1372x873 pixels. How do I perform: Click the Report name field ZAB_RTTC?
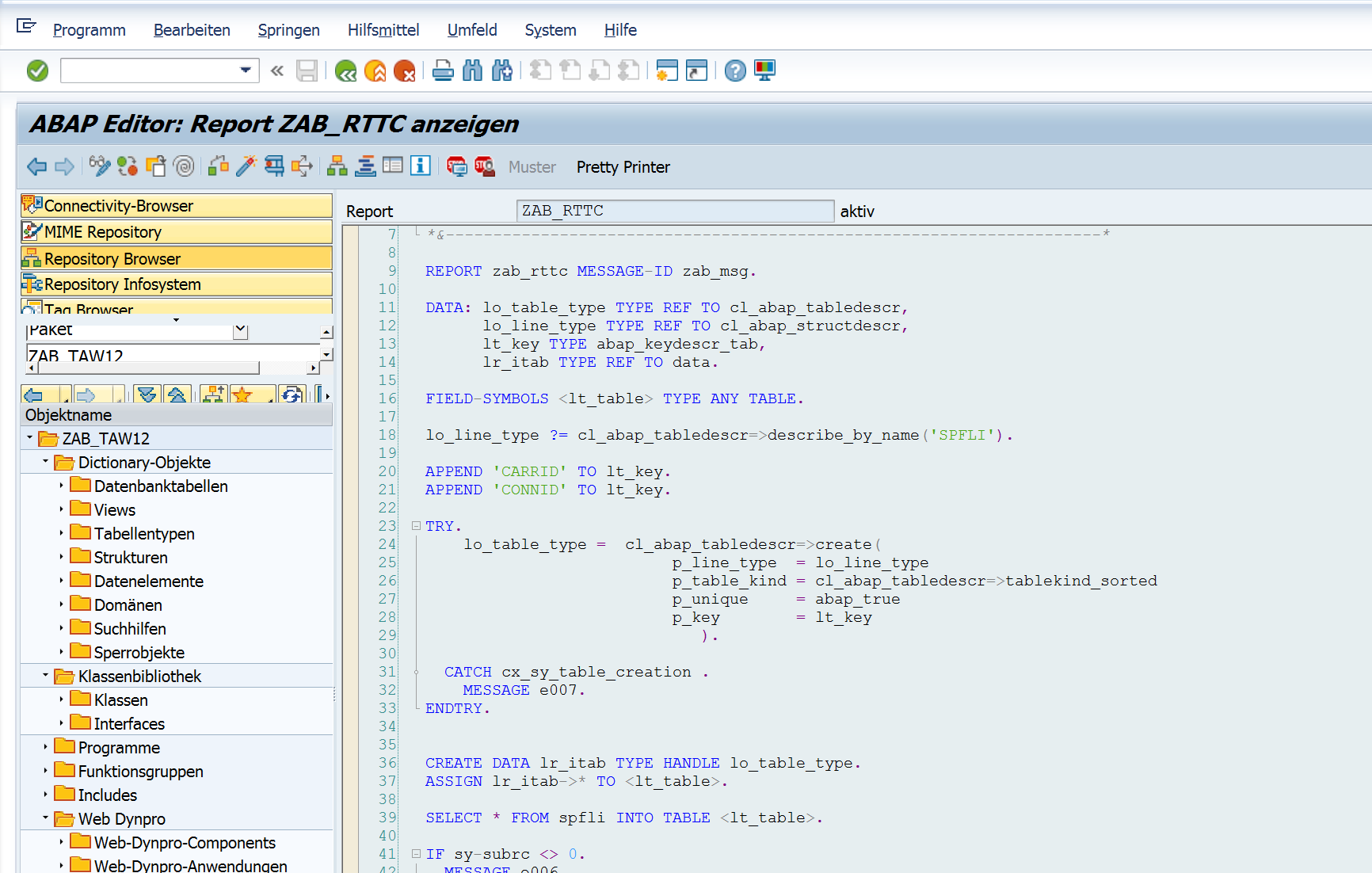675,211
